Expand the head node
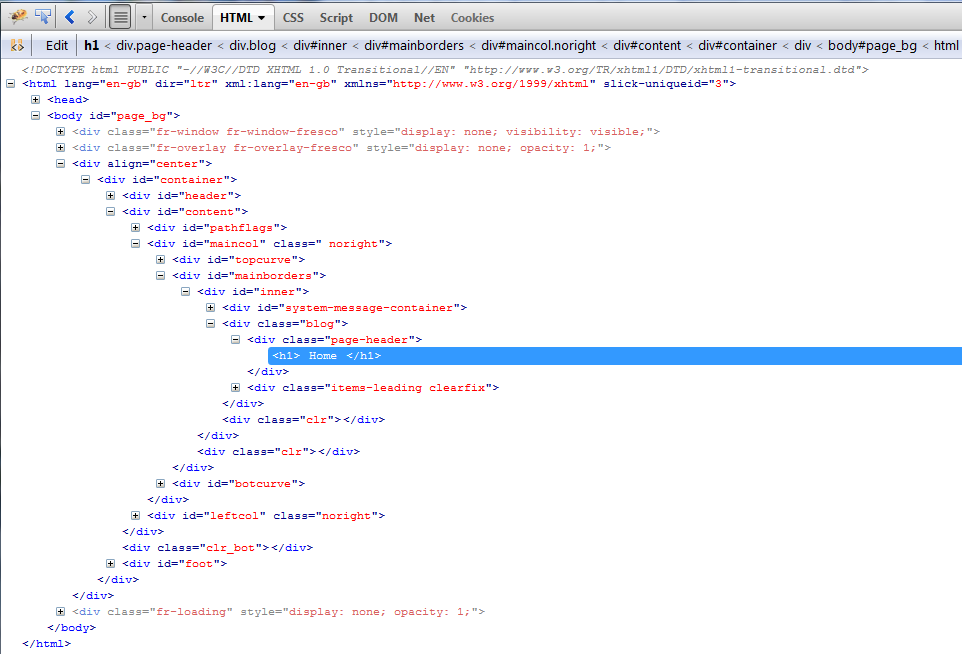The image size is (962, 654). click(36, 99)
